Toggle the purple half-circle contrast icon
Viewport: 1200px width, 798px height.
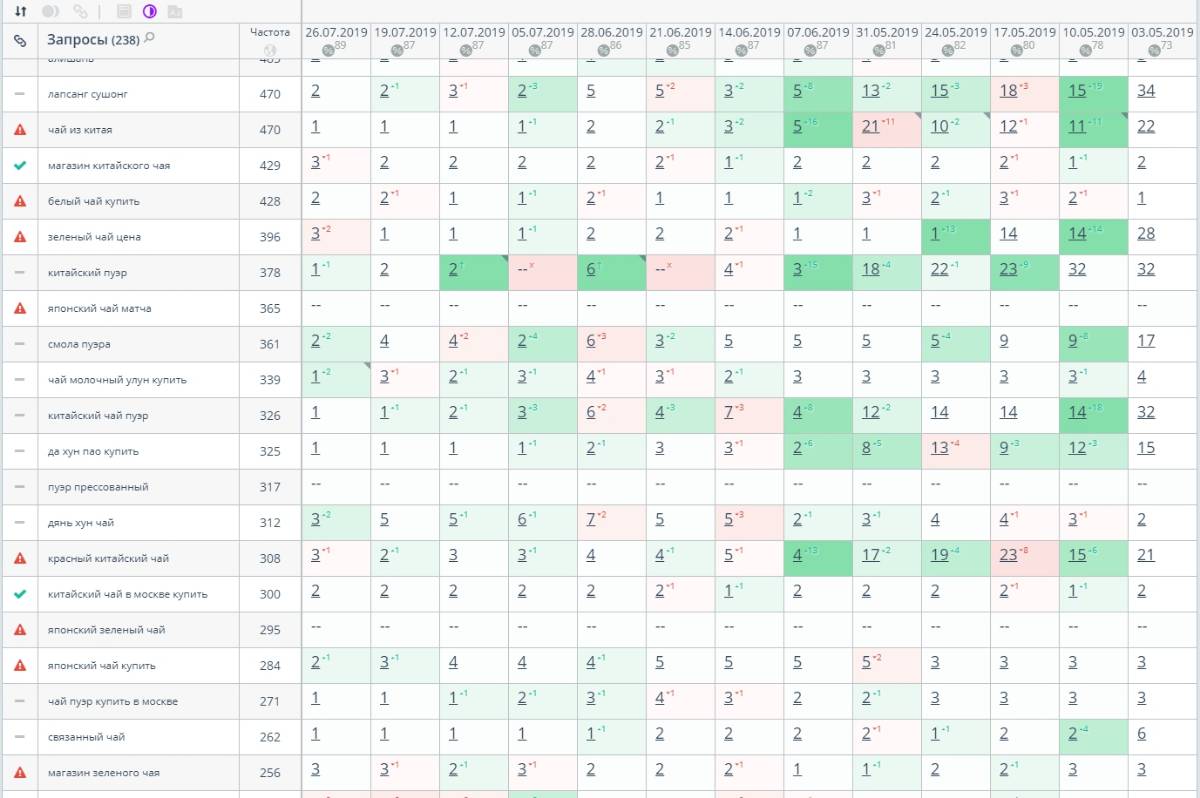coord(150,12)
